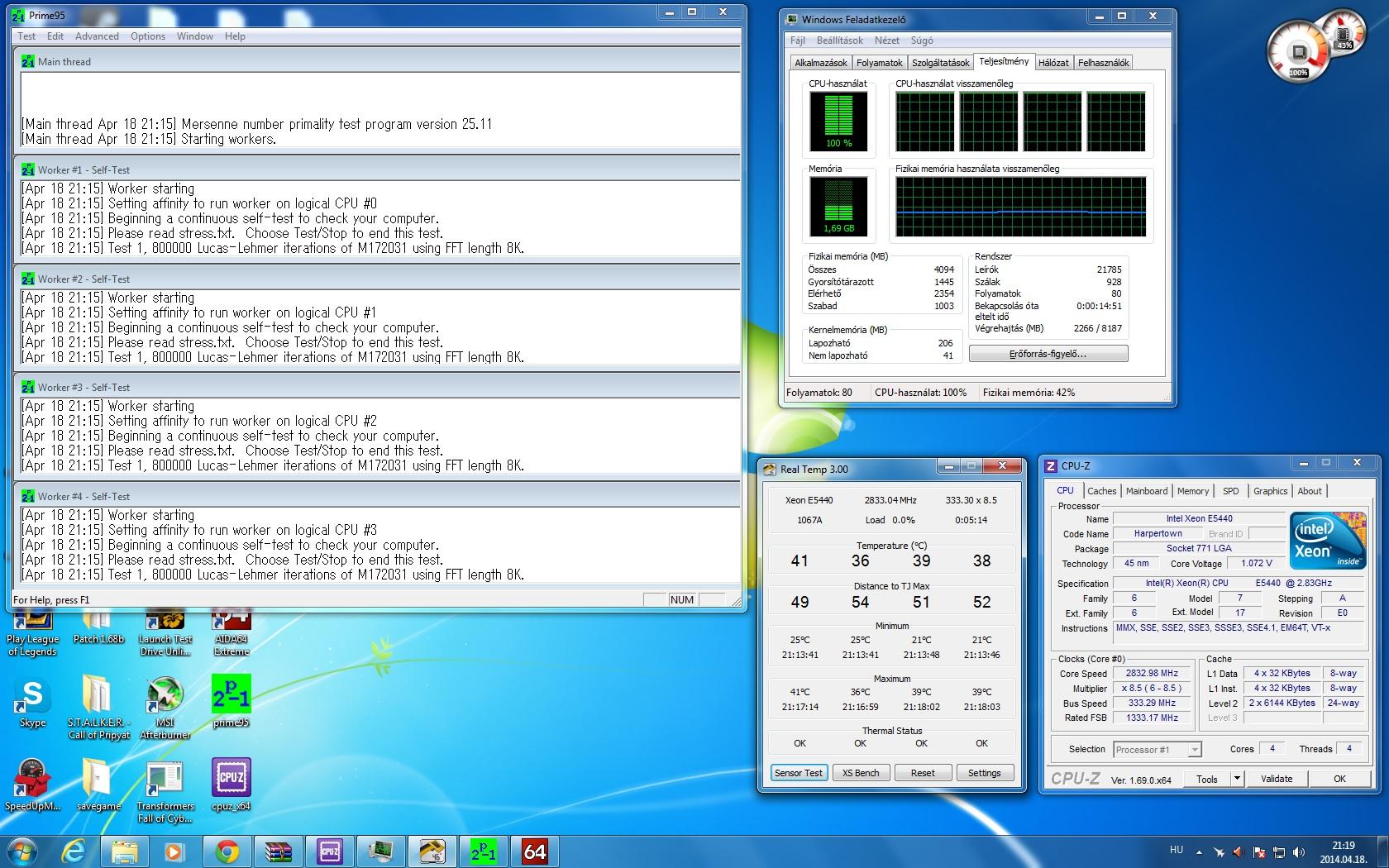This screenshot has height=868, width=1389.
Task: Select the prime95 desktop icon
Action: point(231,702)
